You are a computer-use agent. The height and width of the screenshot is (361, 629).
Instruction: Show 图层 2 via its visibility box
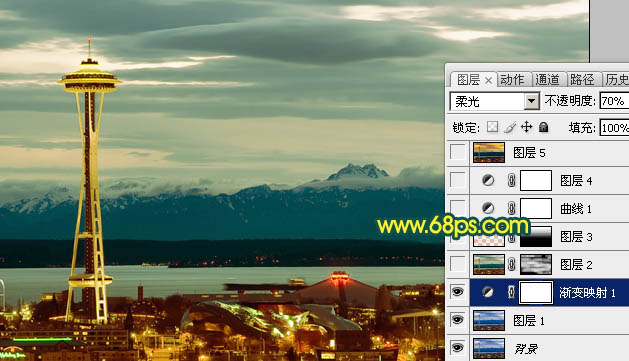coord(458,264)
